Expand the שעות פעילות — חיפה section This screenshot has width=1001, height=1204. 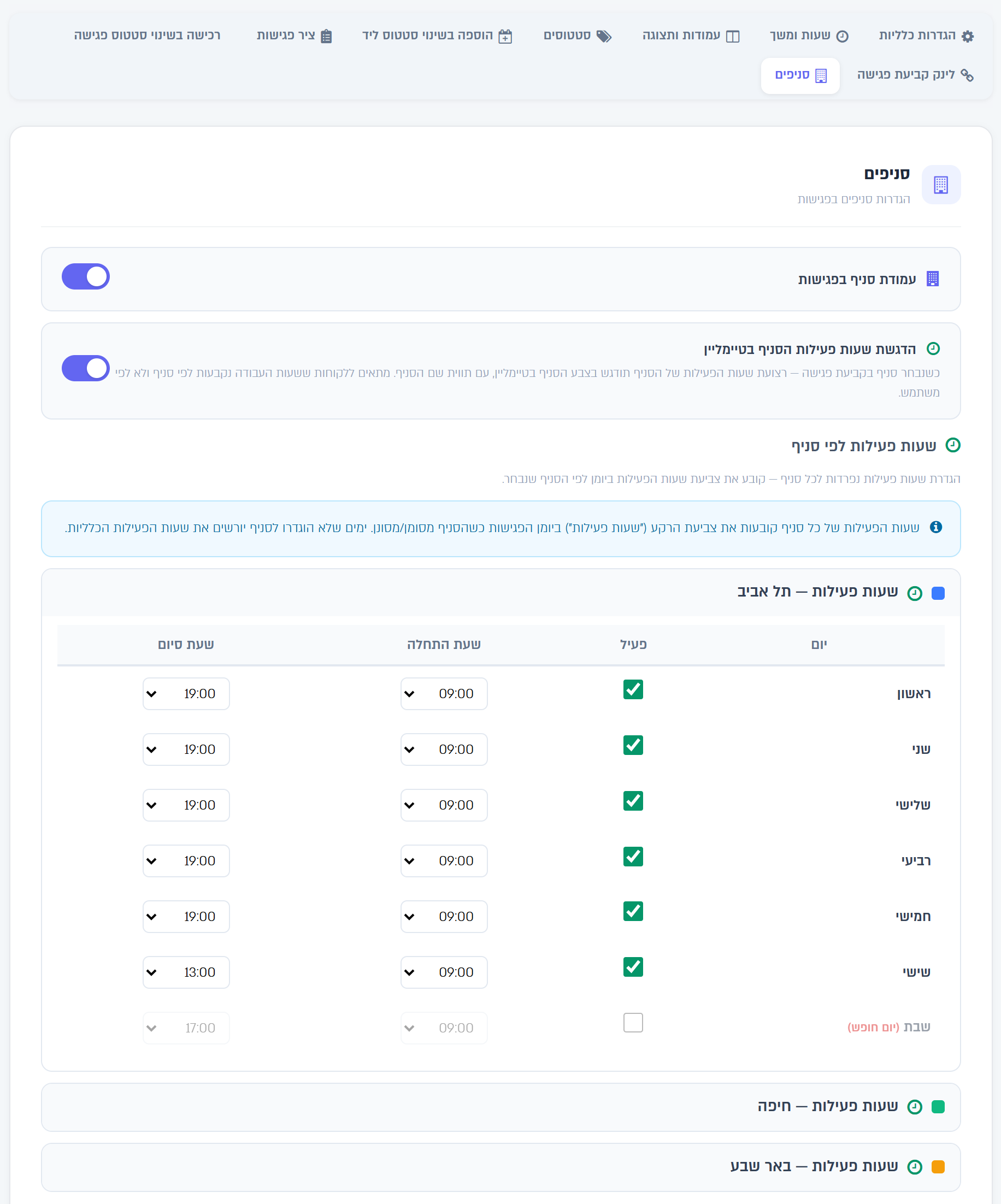click(x=501, y=1107)
